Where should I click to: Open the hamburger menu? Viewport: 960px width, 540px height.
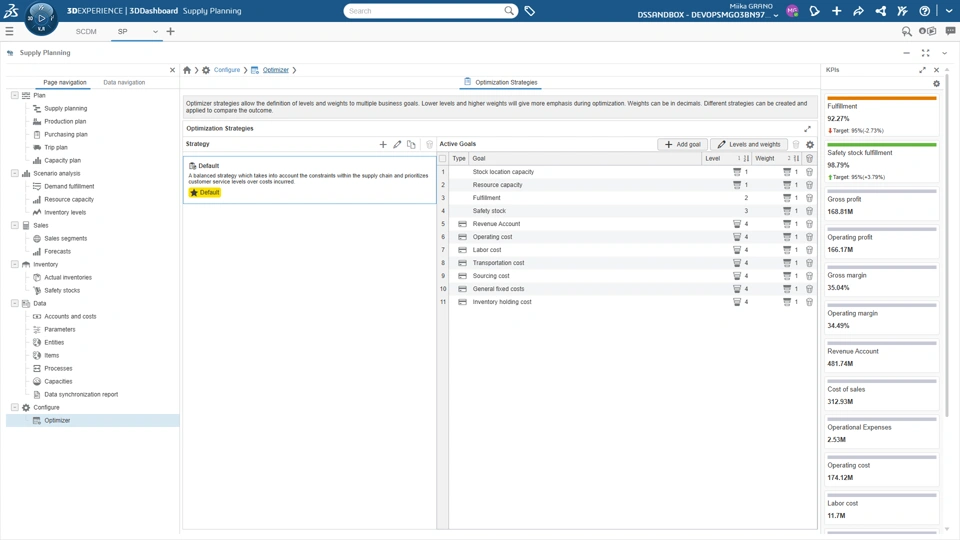click(9, 31)
